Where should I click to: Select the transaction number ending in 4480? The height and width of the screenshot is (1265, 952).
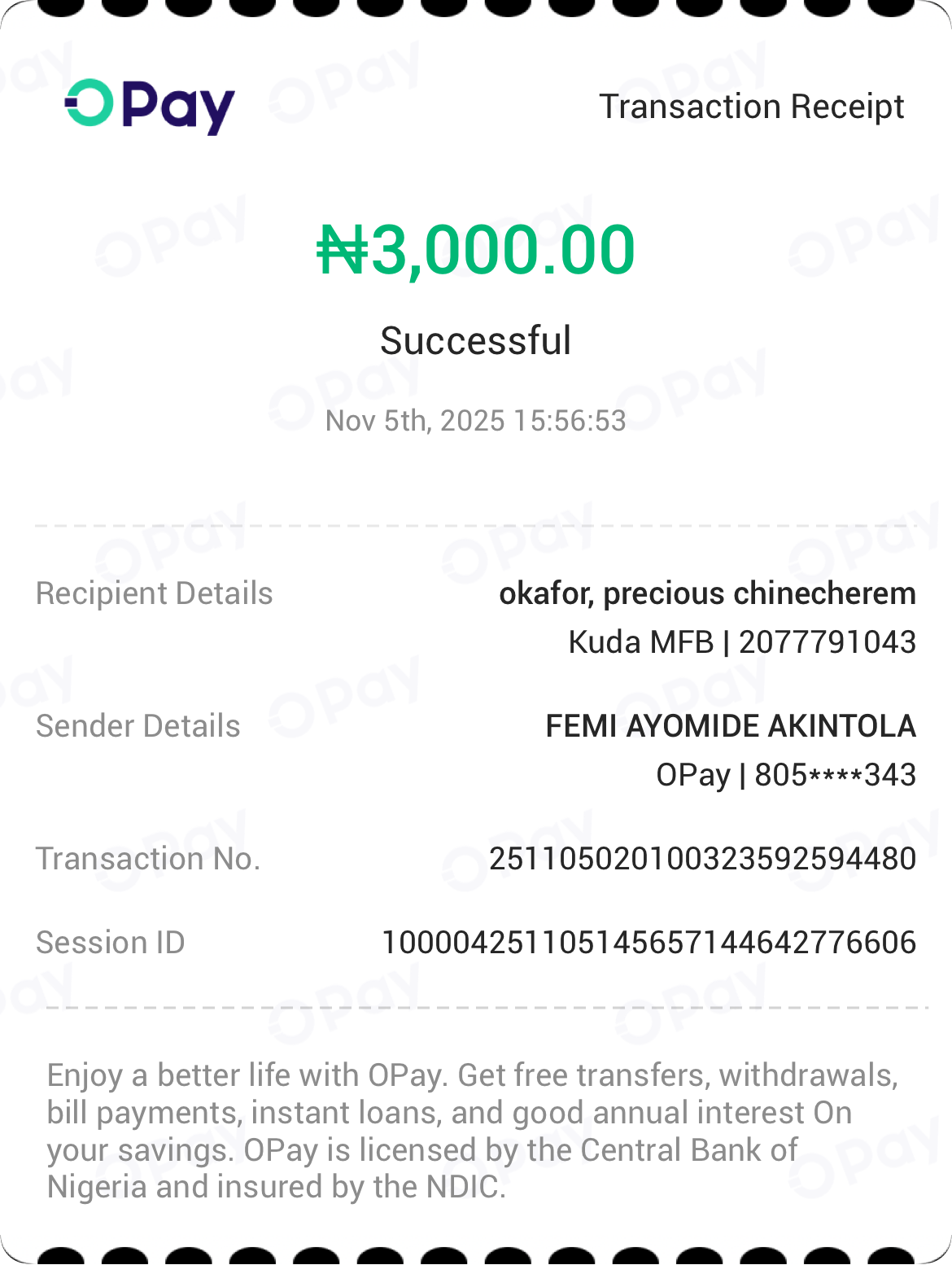(702, 859)
